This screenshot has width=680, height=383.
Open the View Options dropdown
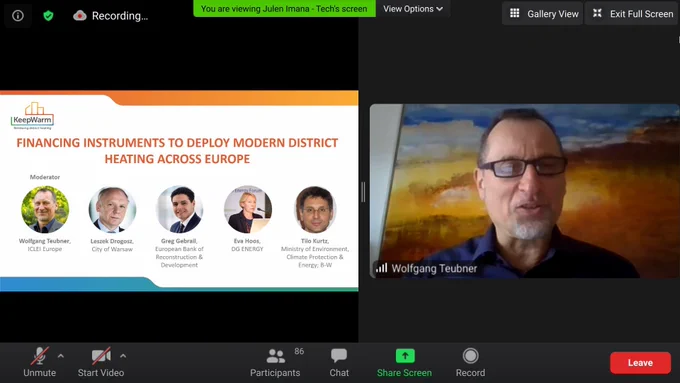[x=413, y=9]
